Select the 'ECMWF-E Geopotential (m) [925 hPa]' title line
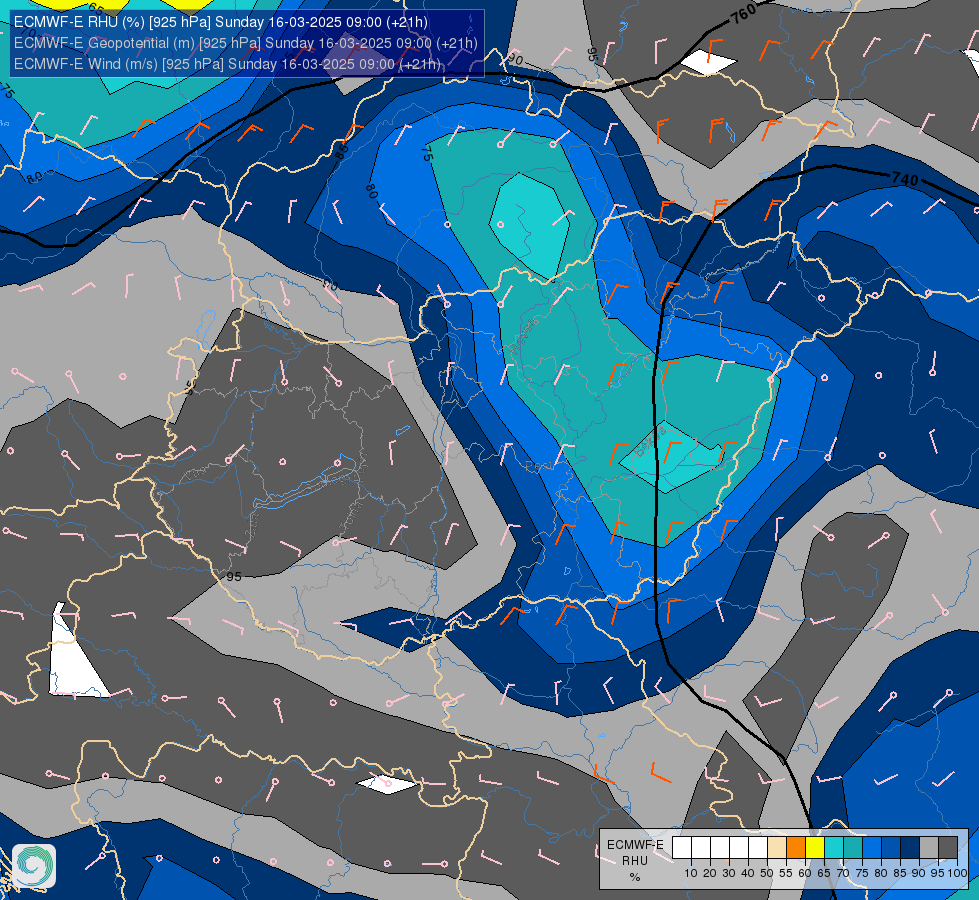 click(x=245, y=43)
